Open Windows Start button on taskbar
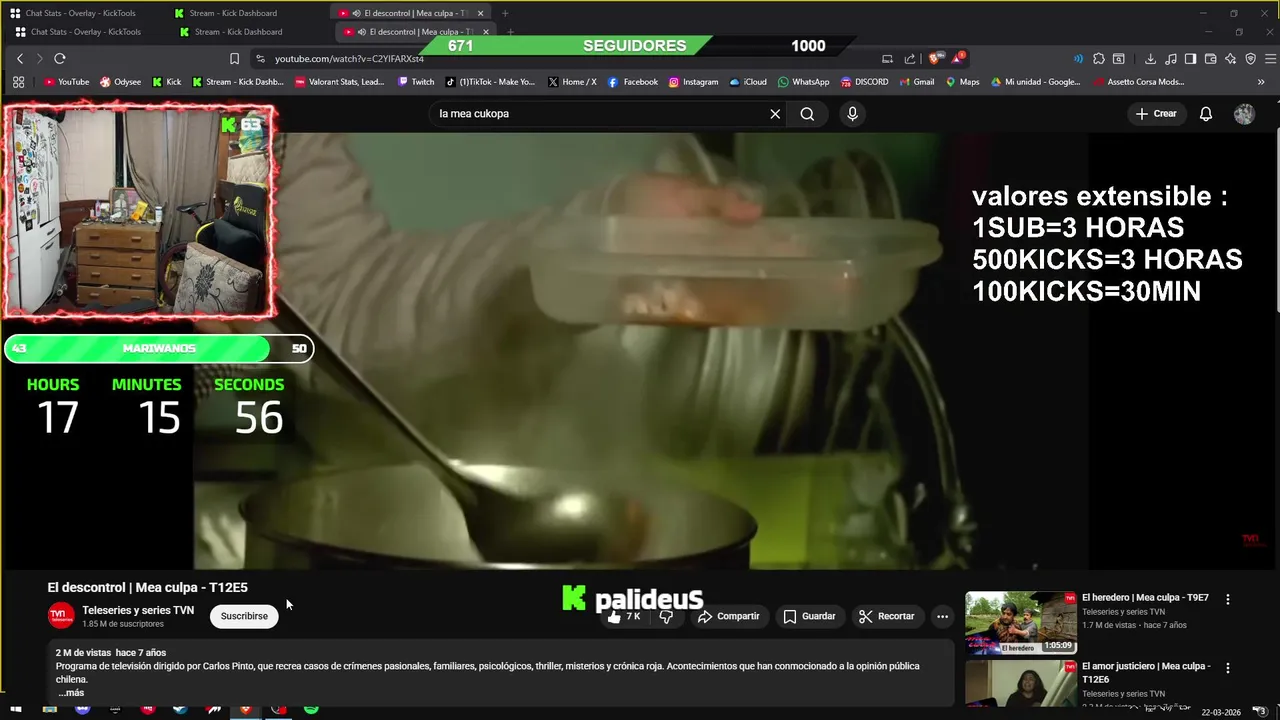1280x720 pixels. point(15,709)
